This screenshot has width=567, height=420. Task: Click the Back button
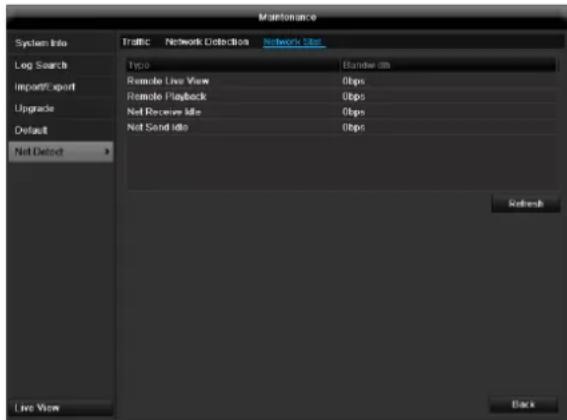tap(523, 404)
